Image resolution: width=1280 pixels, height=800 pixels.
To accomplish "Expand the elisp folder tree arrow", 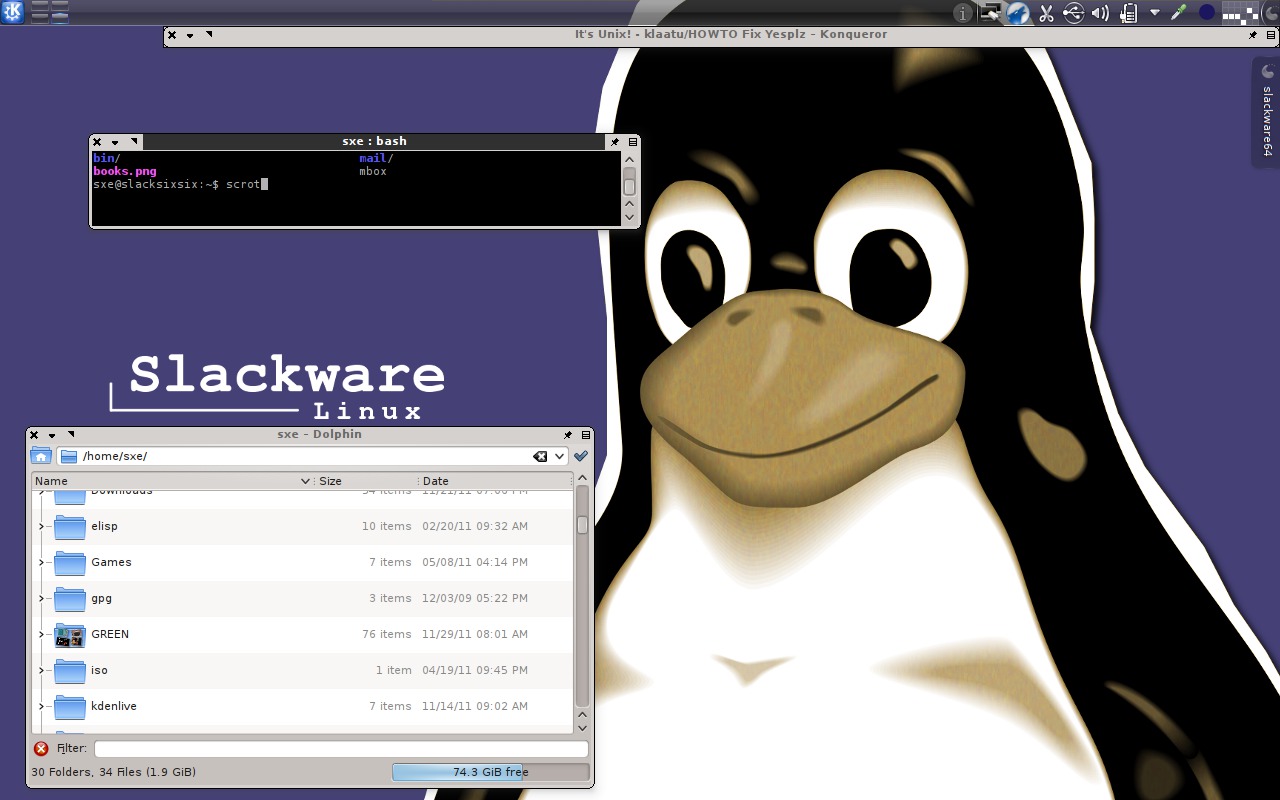I will (x=41, y=526).
